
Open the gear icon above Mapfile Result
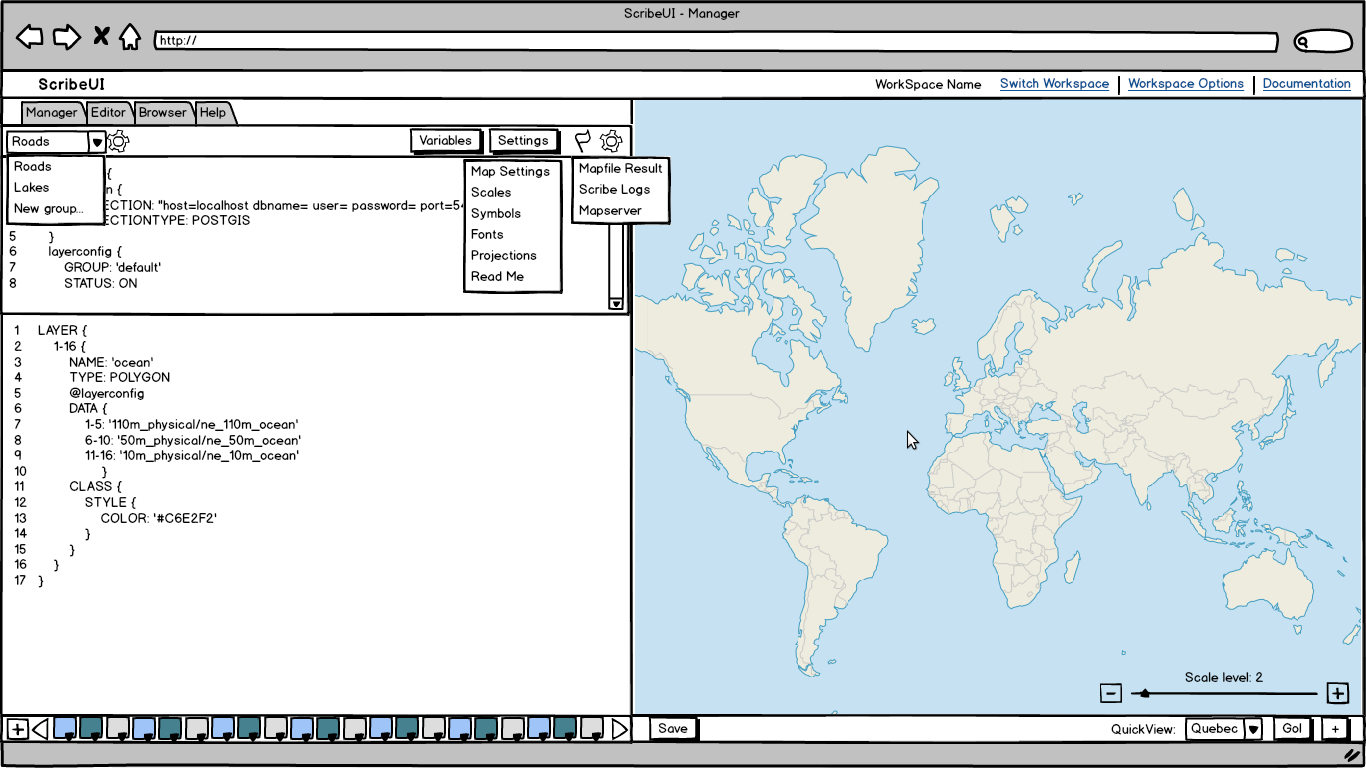pyautogui.click(x=611, y=141)
